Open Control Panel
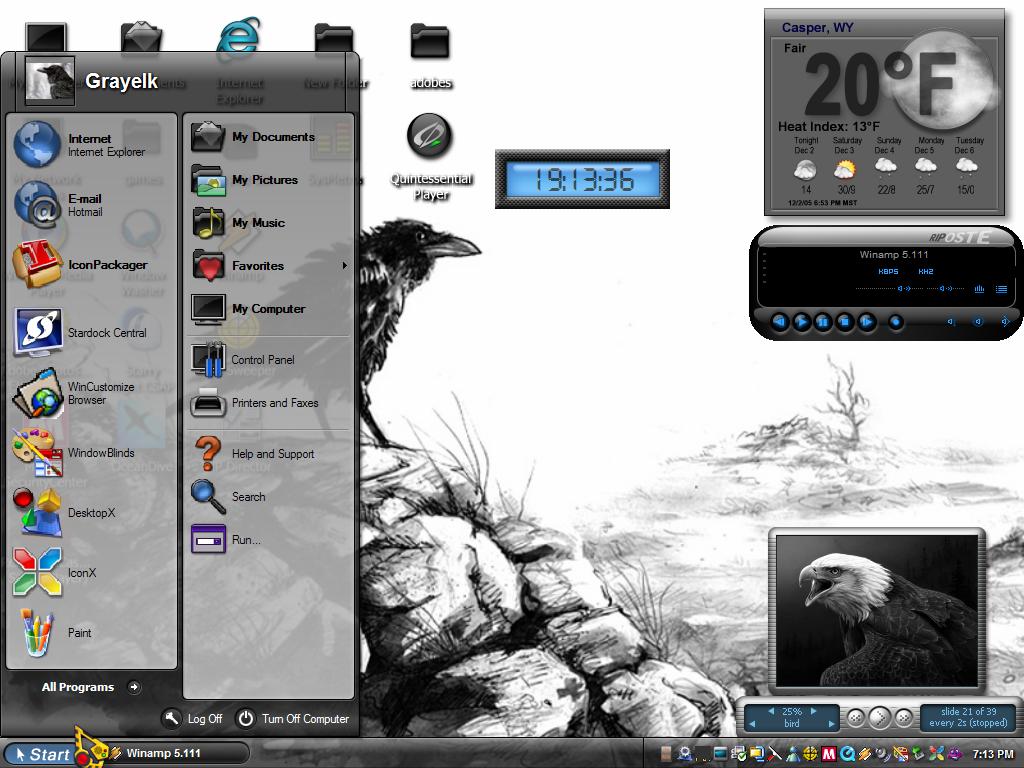The width and height of the screenshot is (1024, 768). pos(268,360)
